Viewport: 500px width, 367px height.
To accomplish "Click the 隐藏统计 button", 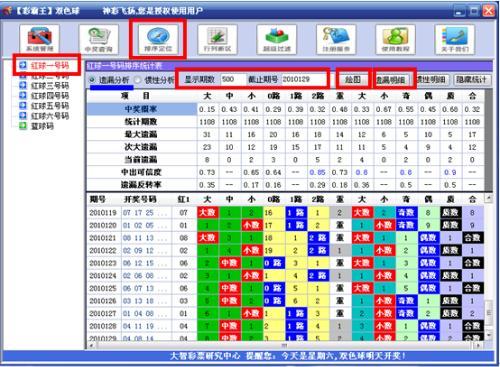I will click(471, 80).
